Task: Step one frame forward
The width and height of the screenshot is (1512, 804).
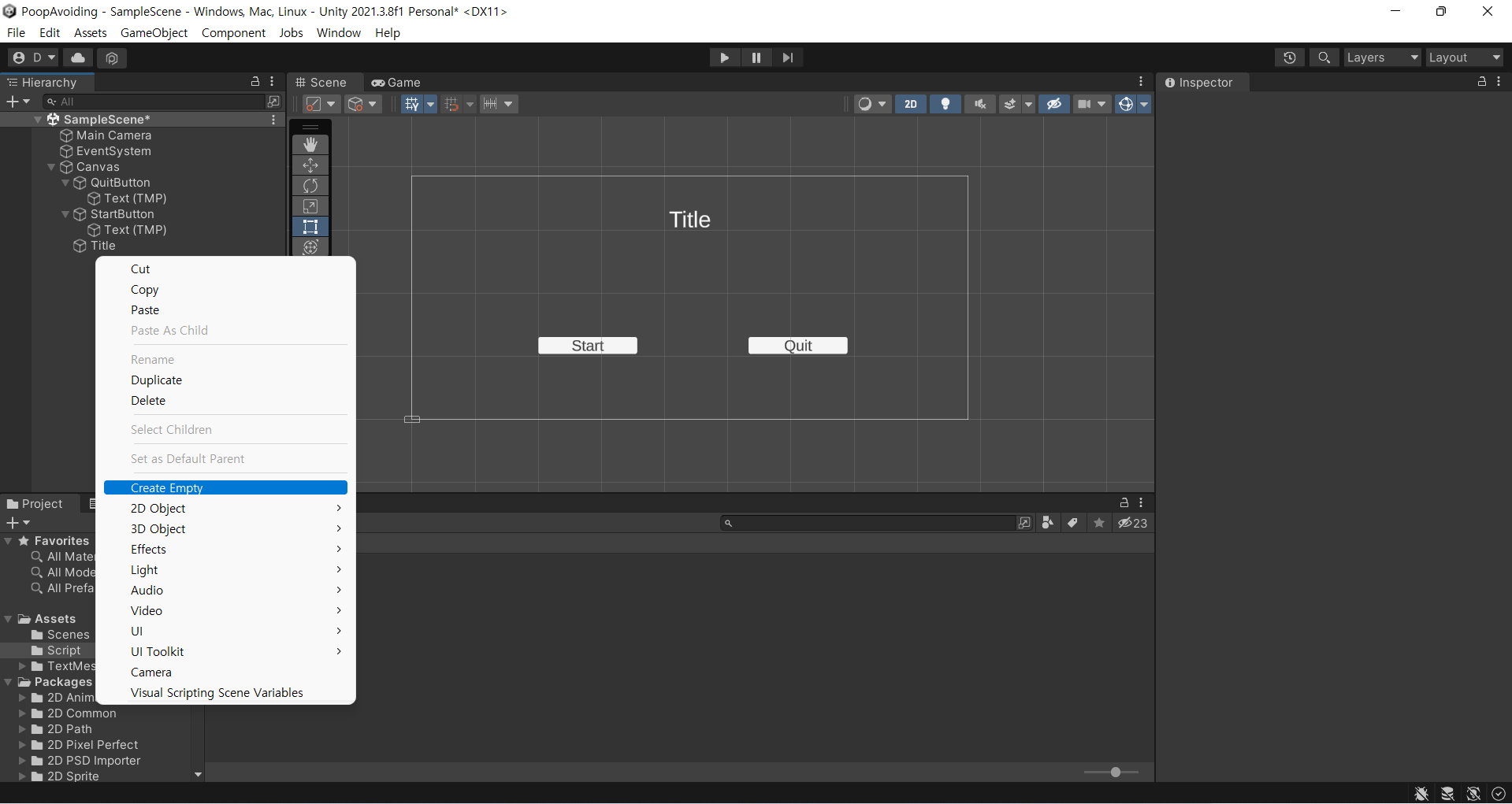Action: coord(787,57)
